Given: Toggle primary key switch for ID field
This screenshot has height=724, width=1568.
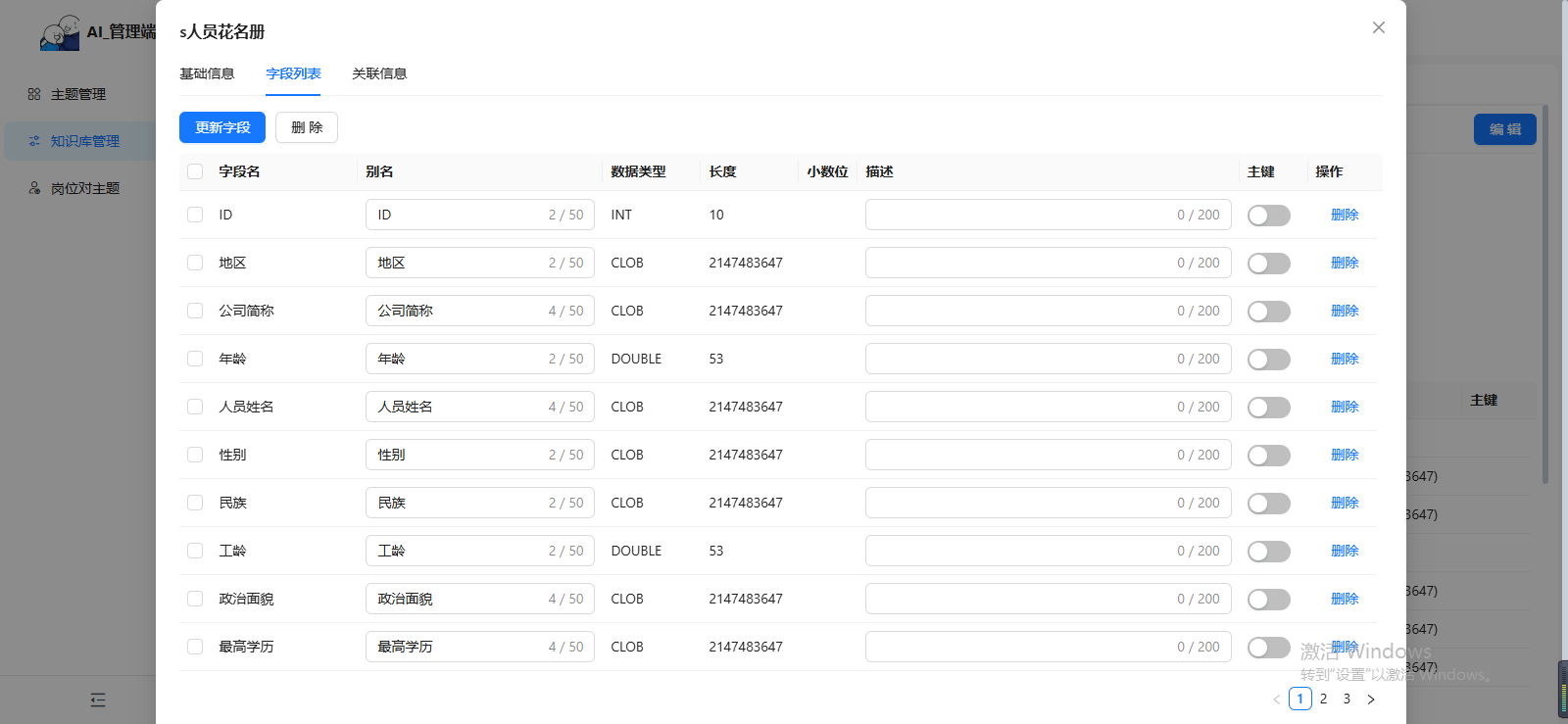Looking at the screenshot, I should point(1268,216).
